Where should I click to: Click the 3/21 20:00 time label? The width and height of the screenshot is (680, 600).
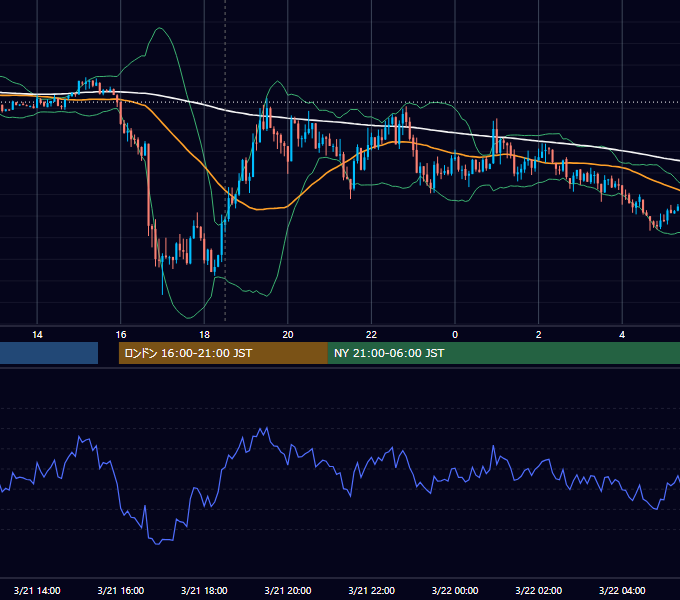(288, 590)
